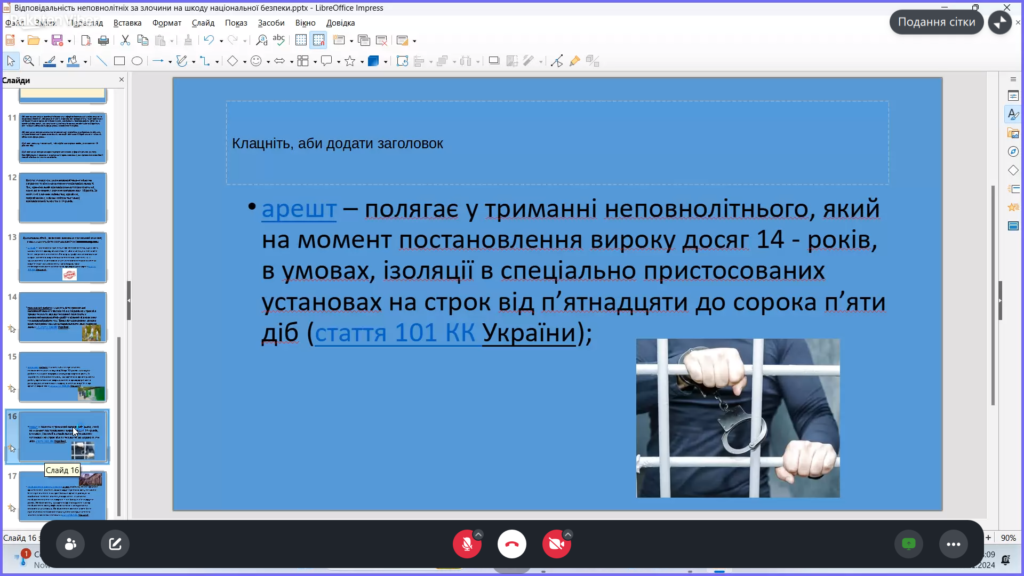
Task: Select the Rectangle drawing tool
Action: tap(119, 61)
